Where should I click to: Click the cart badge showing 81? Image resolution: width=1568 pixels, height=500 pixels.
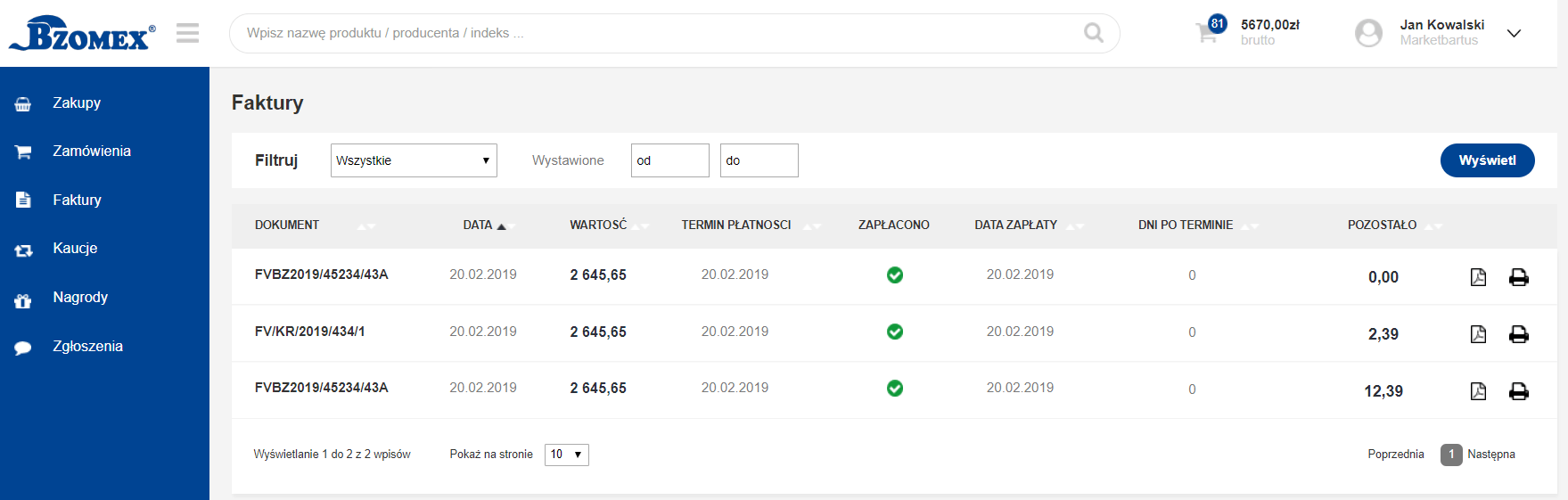coord(1217,23)
